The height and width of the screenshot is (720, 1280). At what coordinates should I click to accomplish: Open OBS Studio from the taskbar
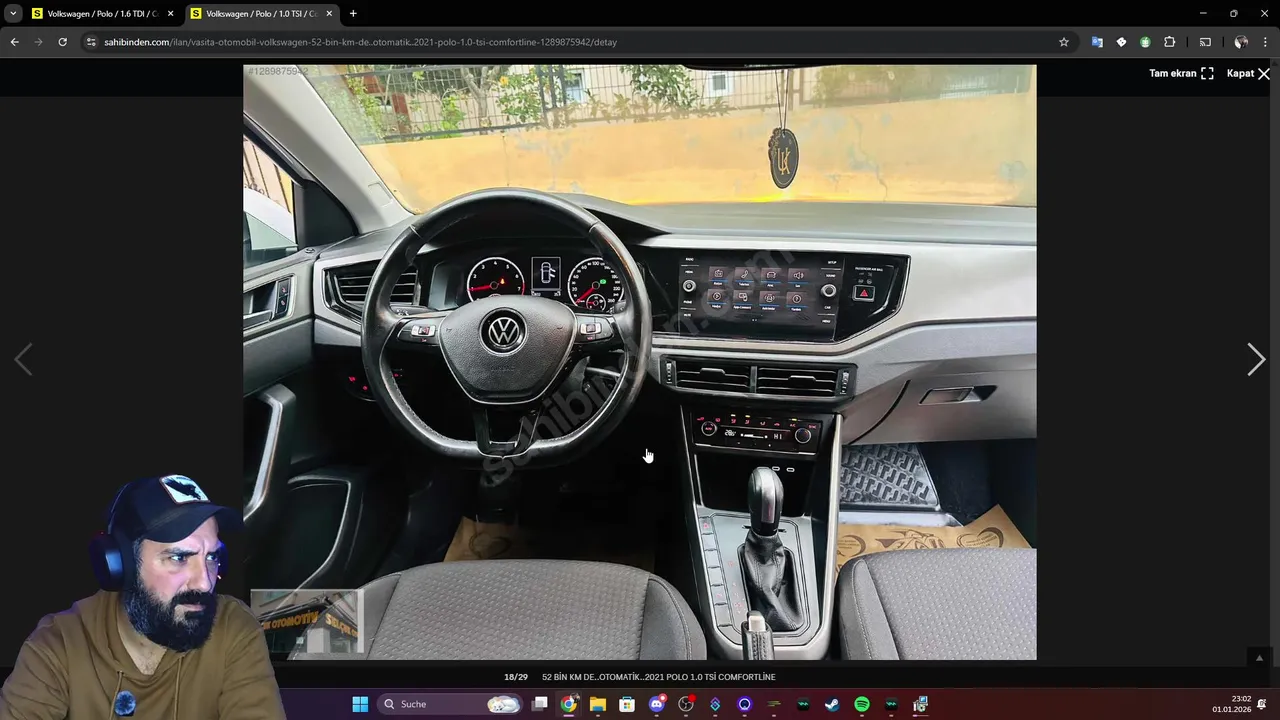click(x=686, y=704)
